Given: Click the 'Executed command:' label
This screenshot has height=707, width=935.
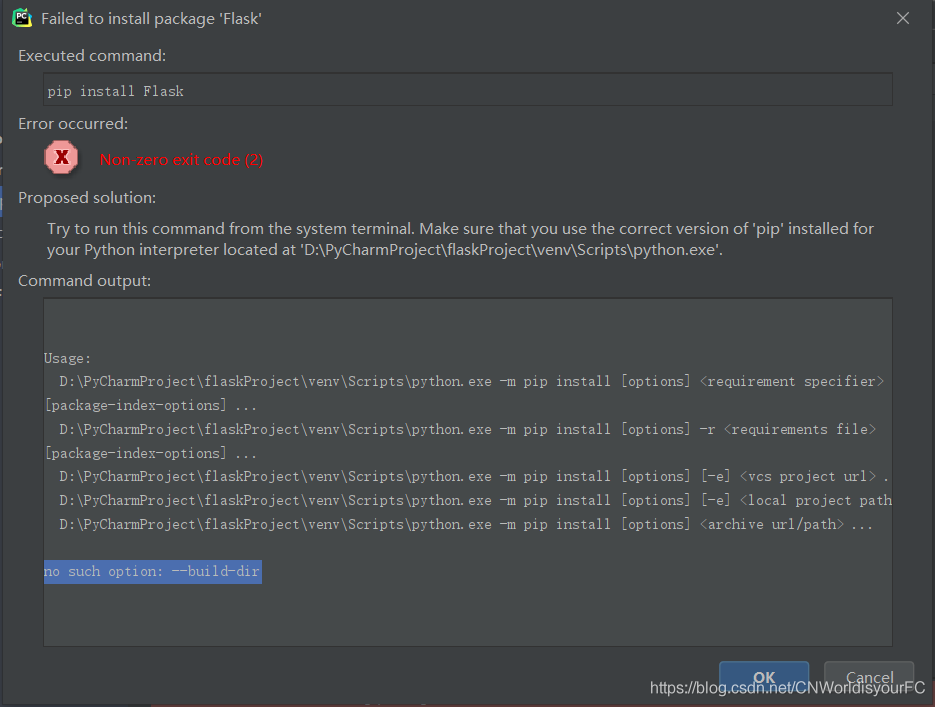Looking at the screenshot, I should [92, 56].
